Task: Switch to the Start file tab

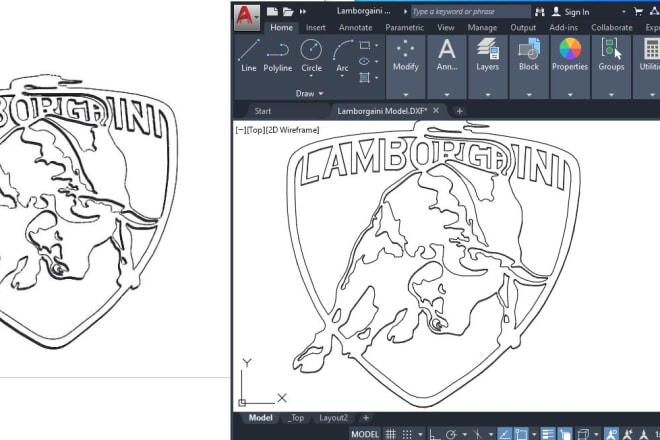Action: (x=263, y=111)
